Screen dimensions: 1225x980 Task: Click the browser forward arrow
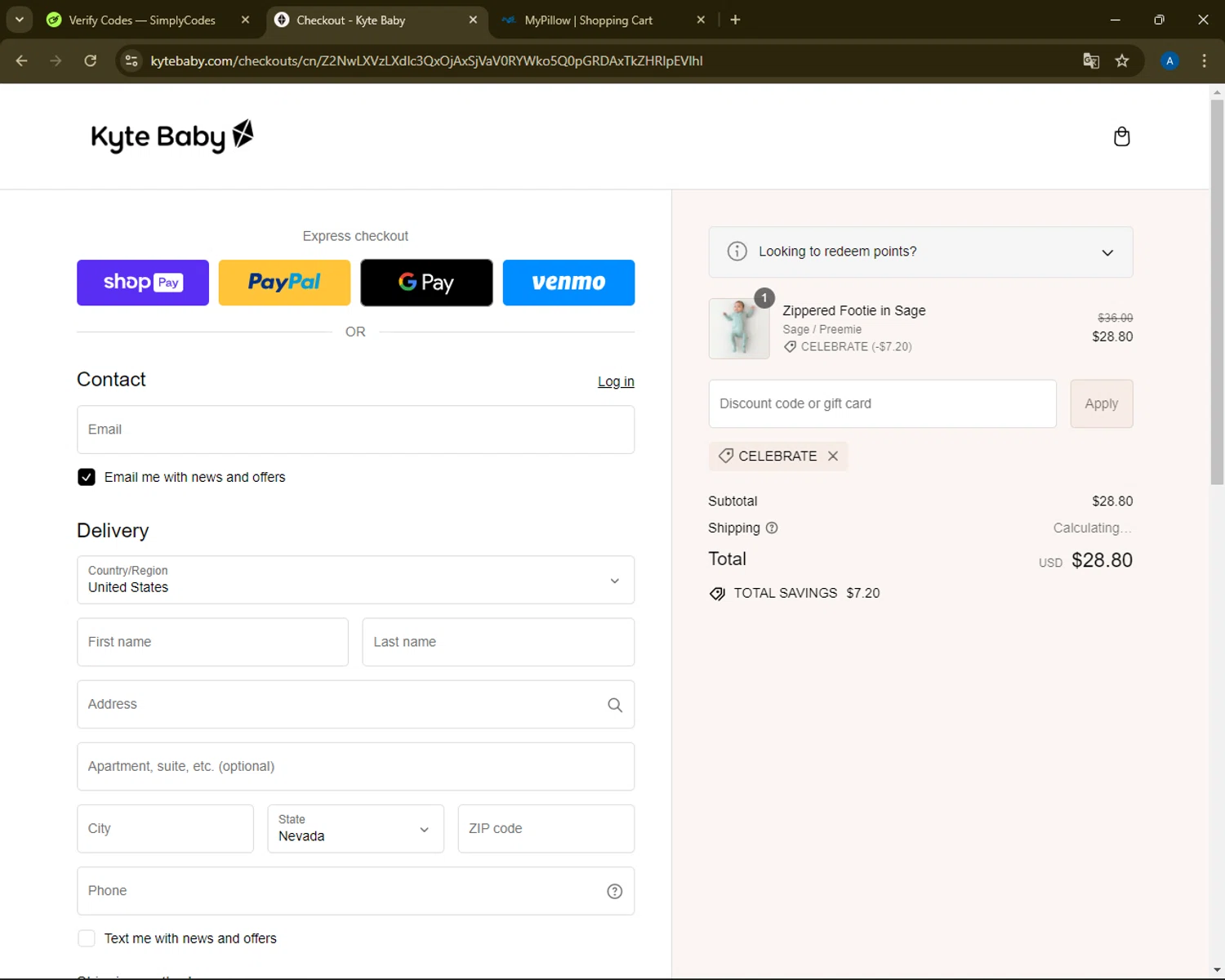point(56,60)
